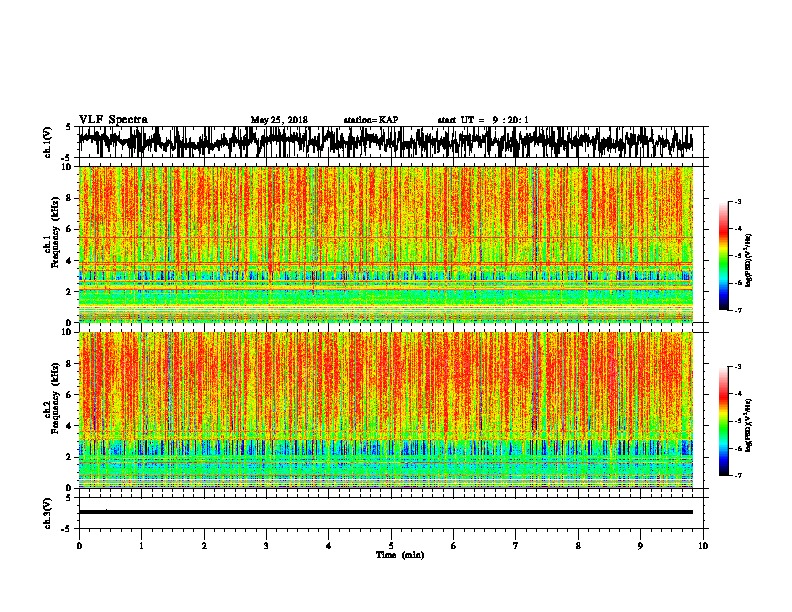Select the "start UT = 9 : 20: 1" text
The height and width of the screenshot is (612, 792).
(x=483, y=120)
